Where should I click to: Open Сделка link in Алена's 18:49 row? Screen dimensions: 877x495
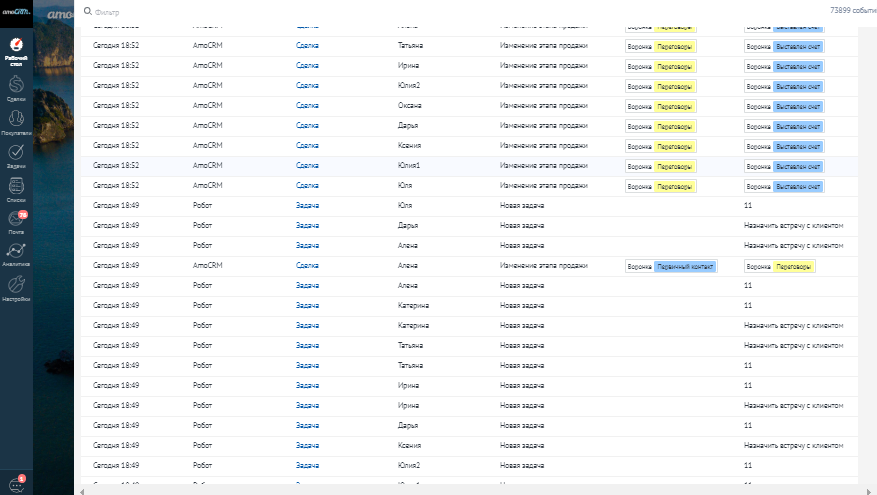(307, 265)
